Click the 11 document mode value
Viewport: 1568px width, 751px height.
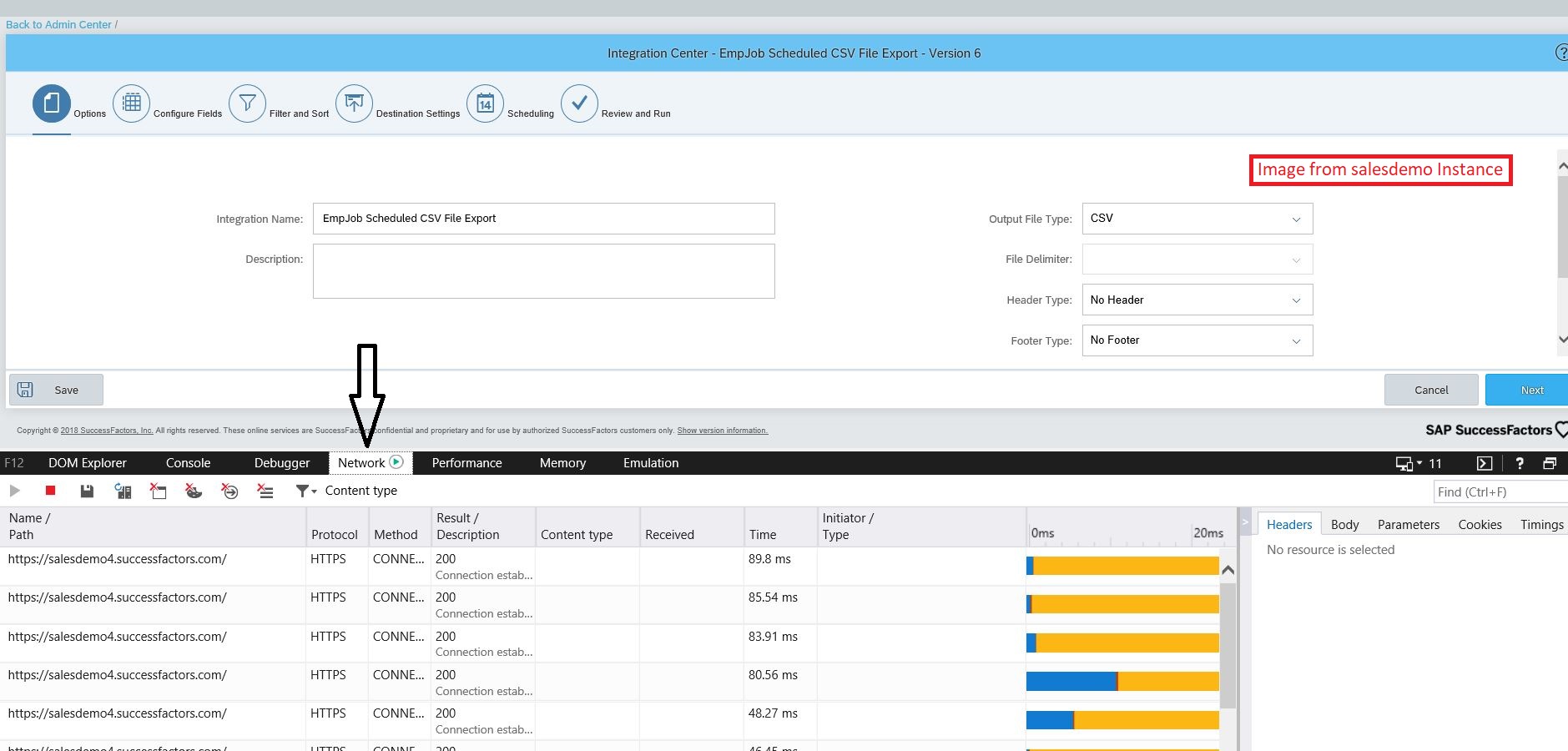pyautogui.click(x=1434, y=463)
